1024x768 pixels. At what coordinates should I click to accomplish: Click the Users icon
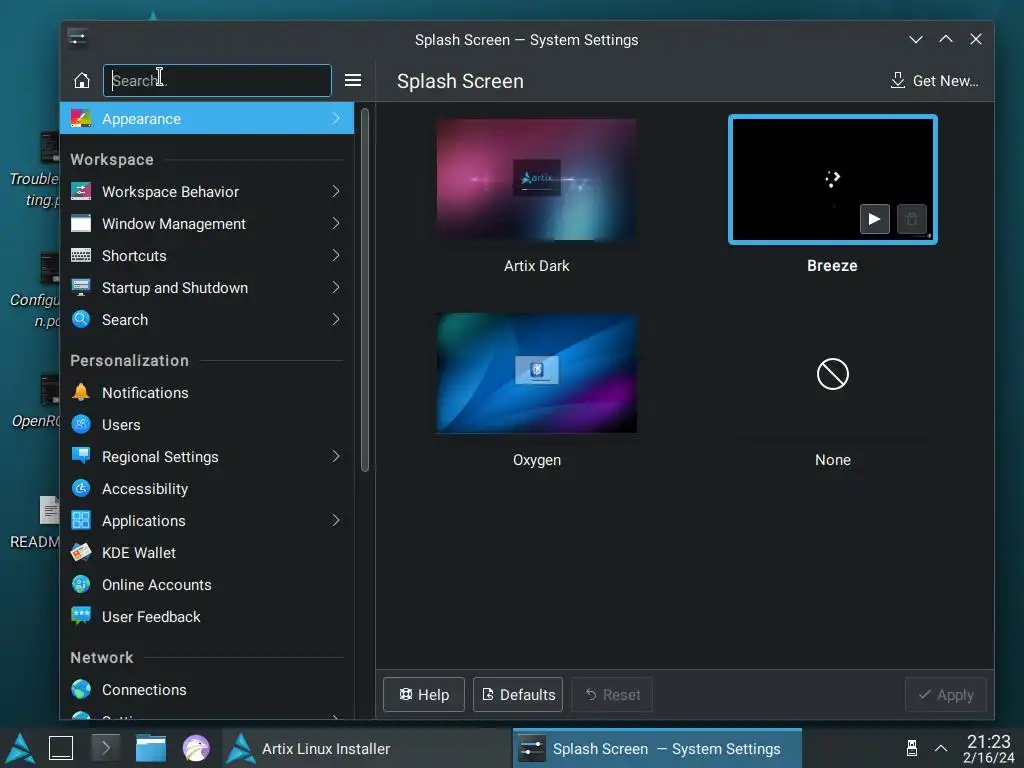coord(81,424)
